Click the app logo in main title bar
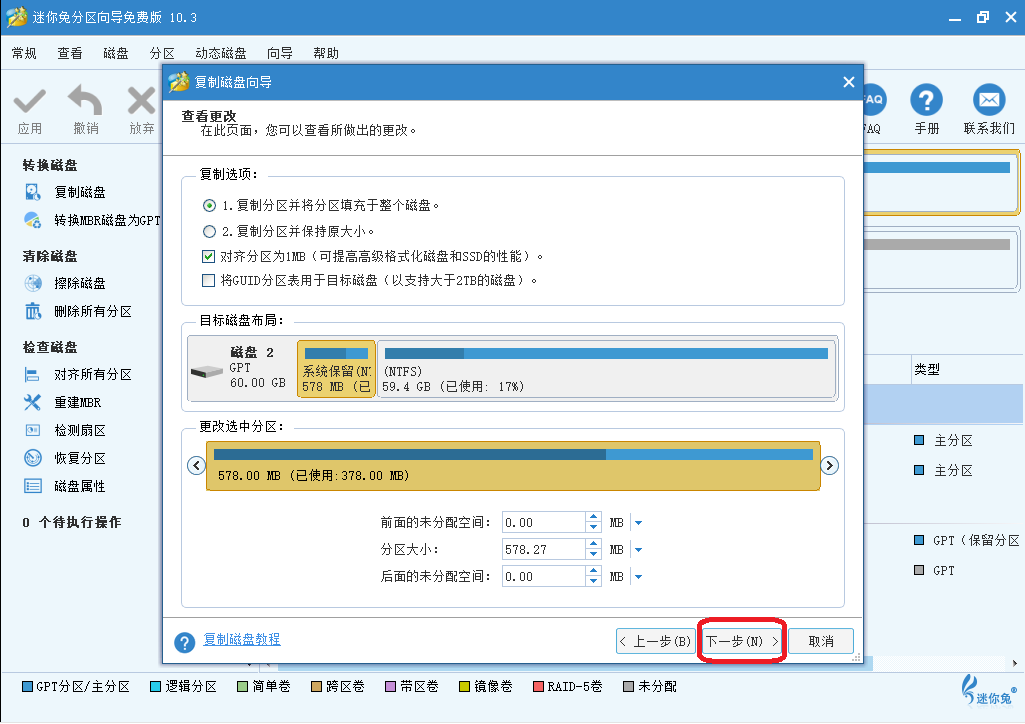This screenshot has width=1025, height=724. click(16, 17)
